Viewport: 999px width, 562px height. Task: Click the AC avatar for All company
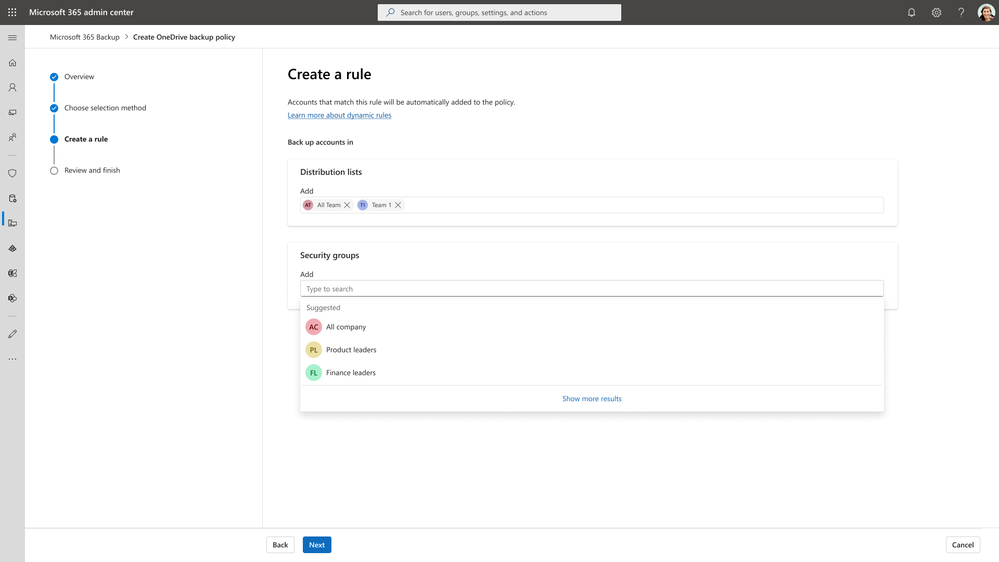tap(313, 327)
